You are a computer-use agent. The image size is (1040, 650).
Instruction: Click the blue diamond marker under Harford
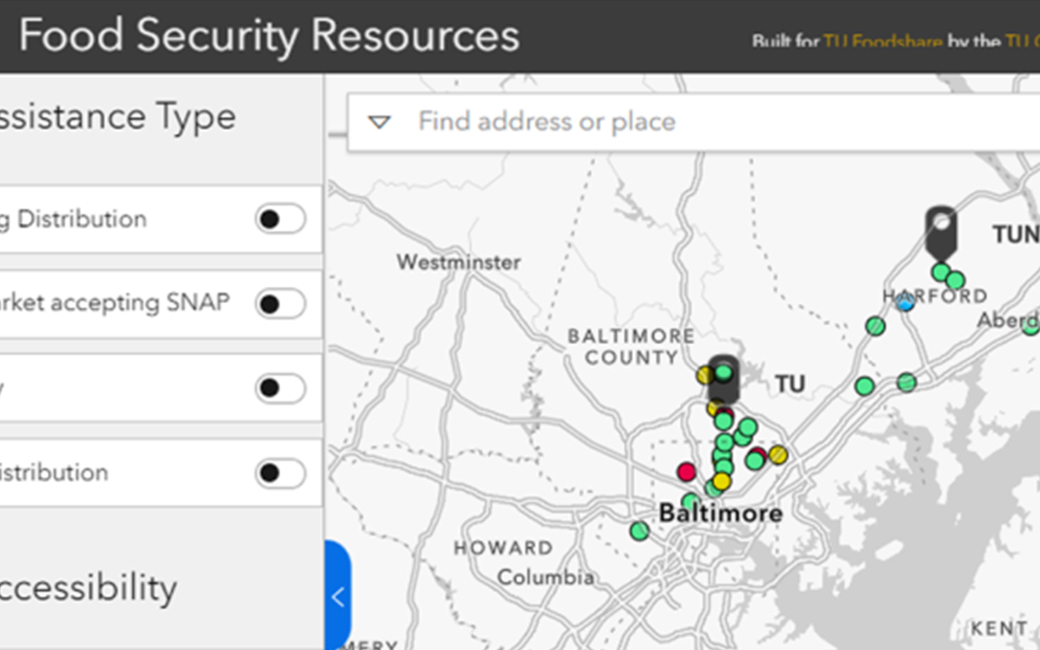[906, 302]
